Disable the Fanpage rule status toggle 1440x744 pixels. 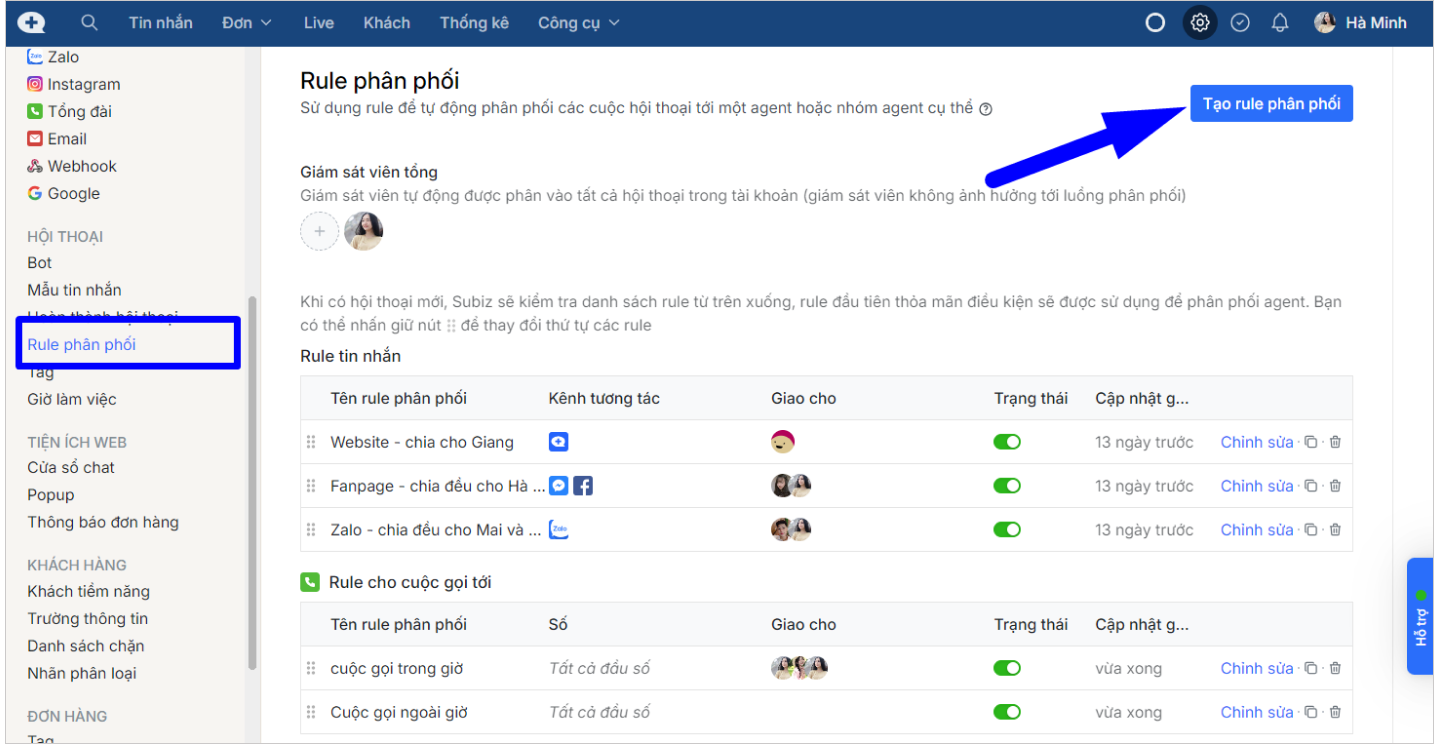[x=1007, y=486]
